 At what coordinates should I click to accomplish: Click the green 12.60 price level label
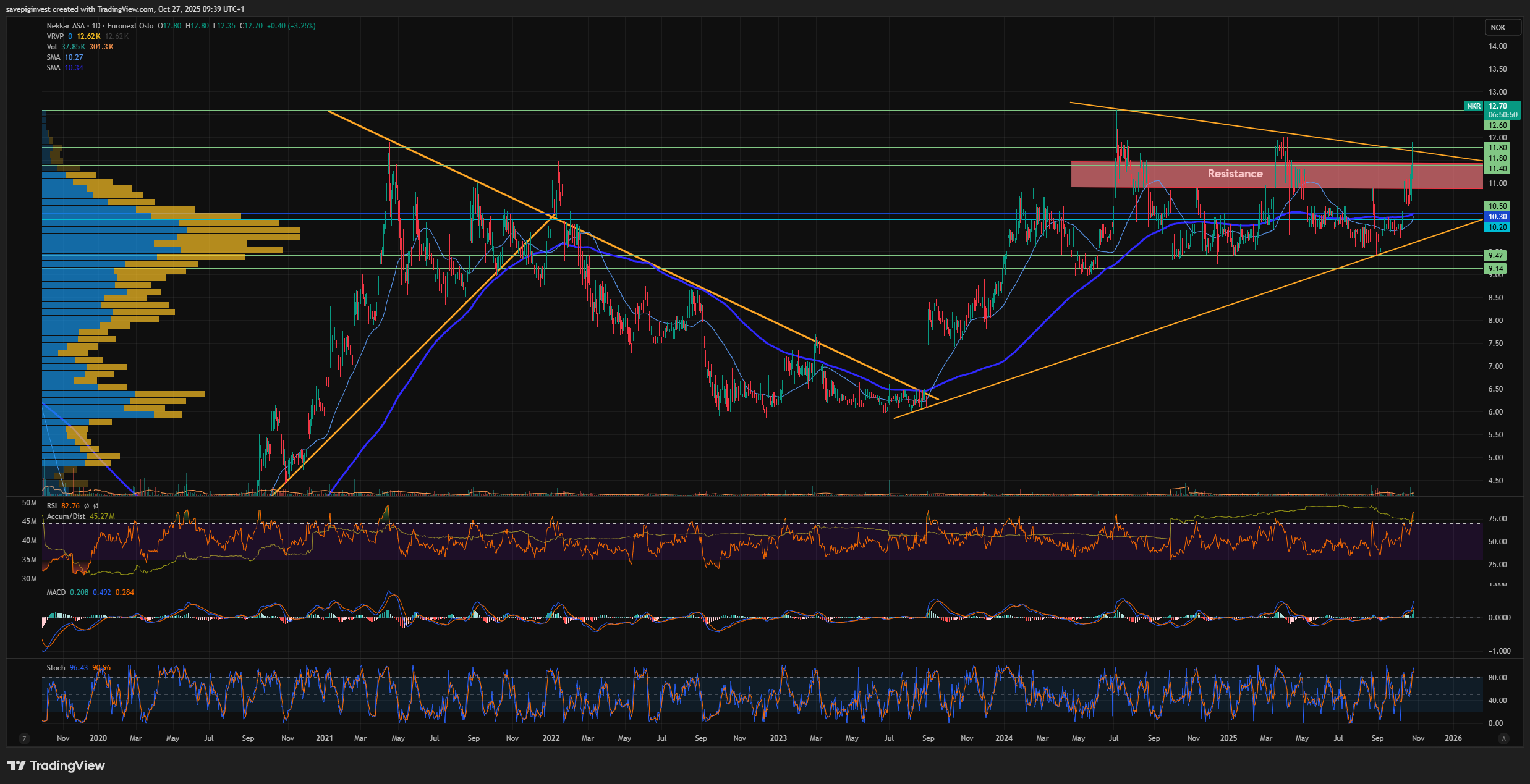click(1497, 125)
